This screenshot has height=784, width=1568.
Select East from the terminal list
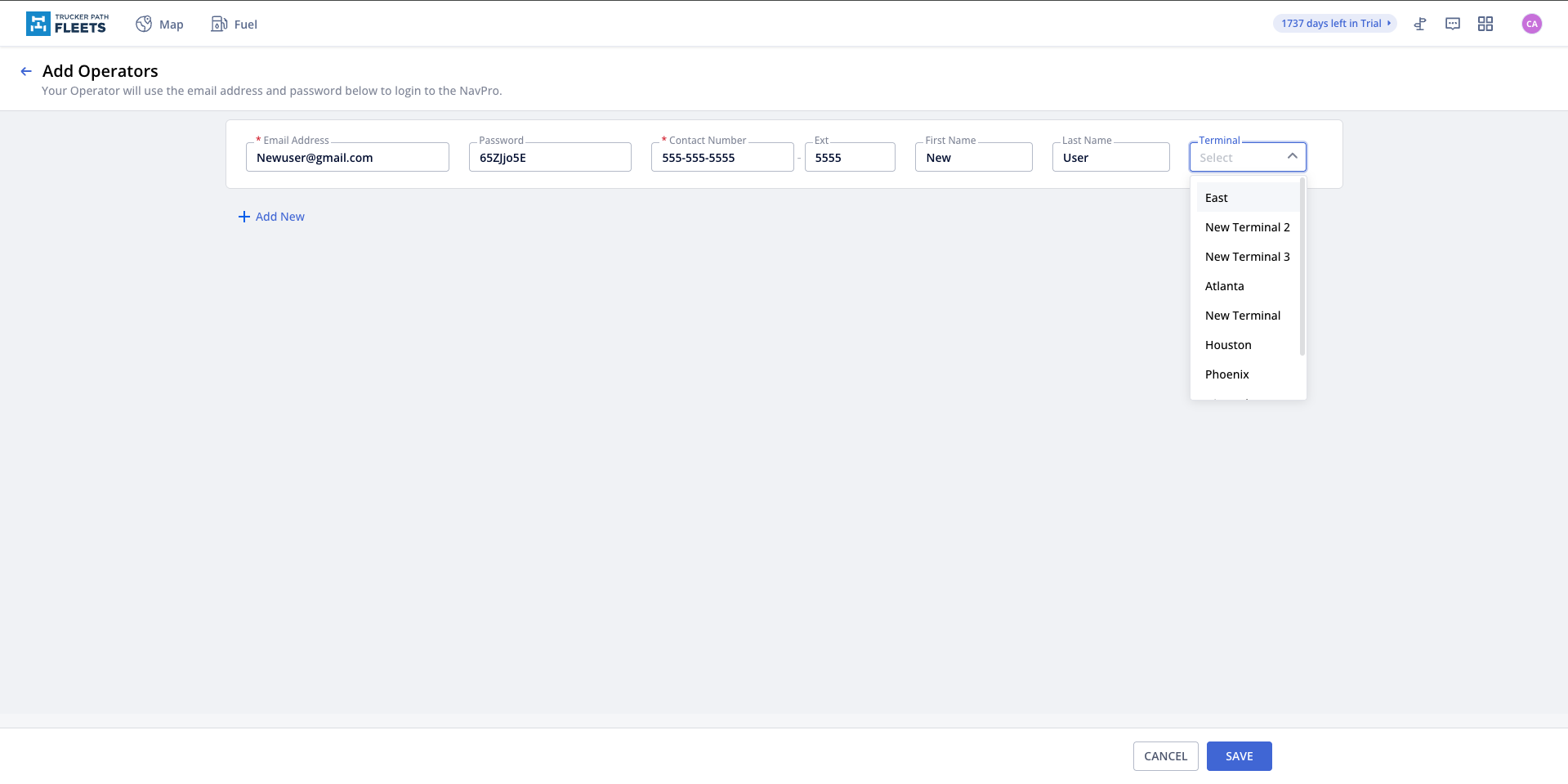tap(1216, 198)
